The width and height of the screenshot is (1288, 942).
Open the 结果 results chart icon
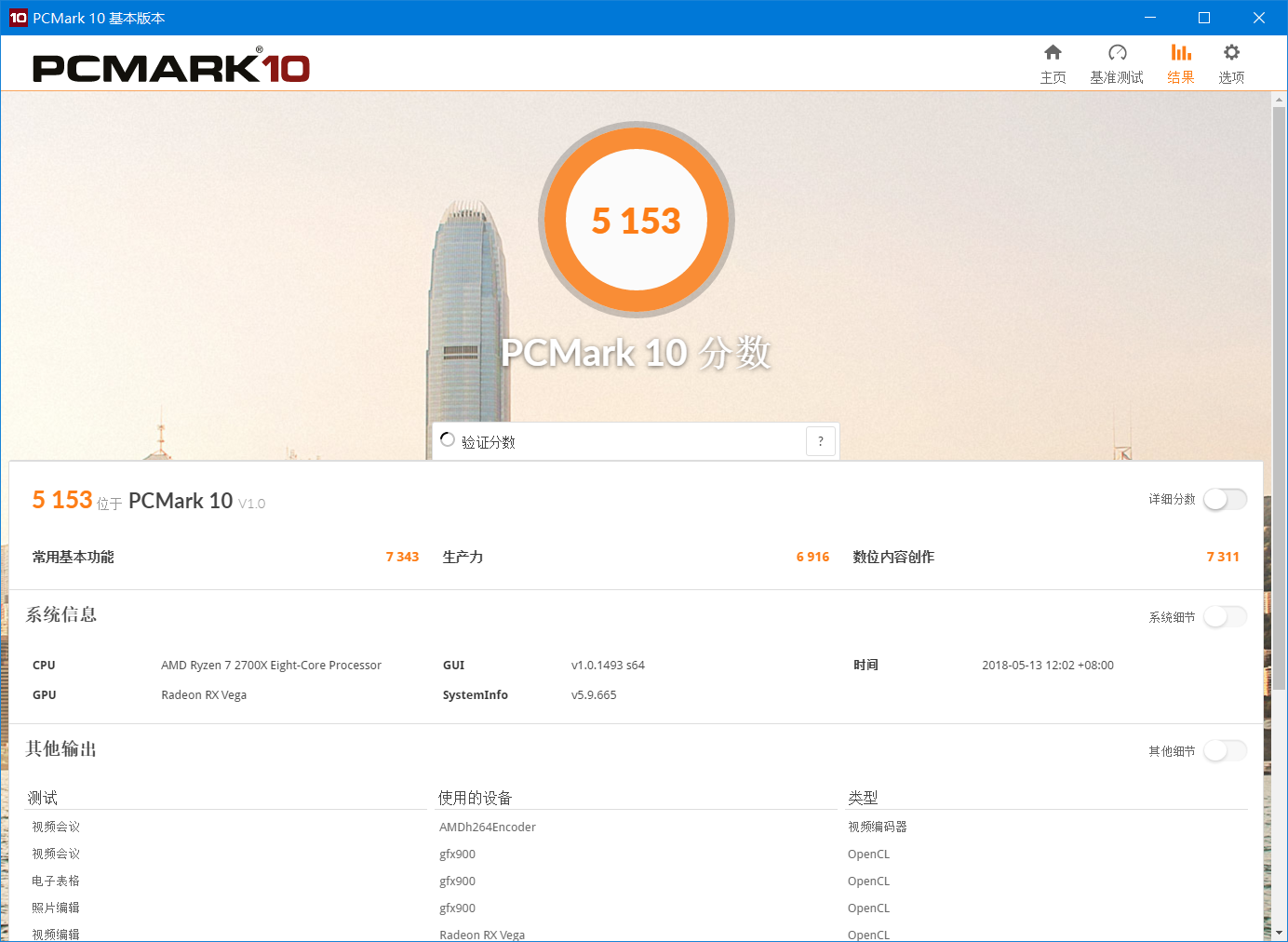[x=1181, y=53]
